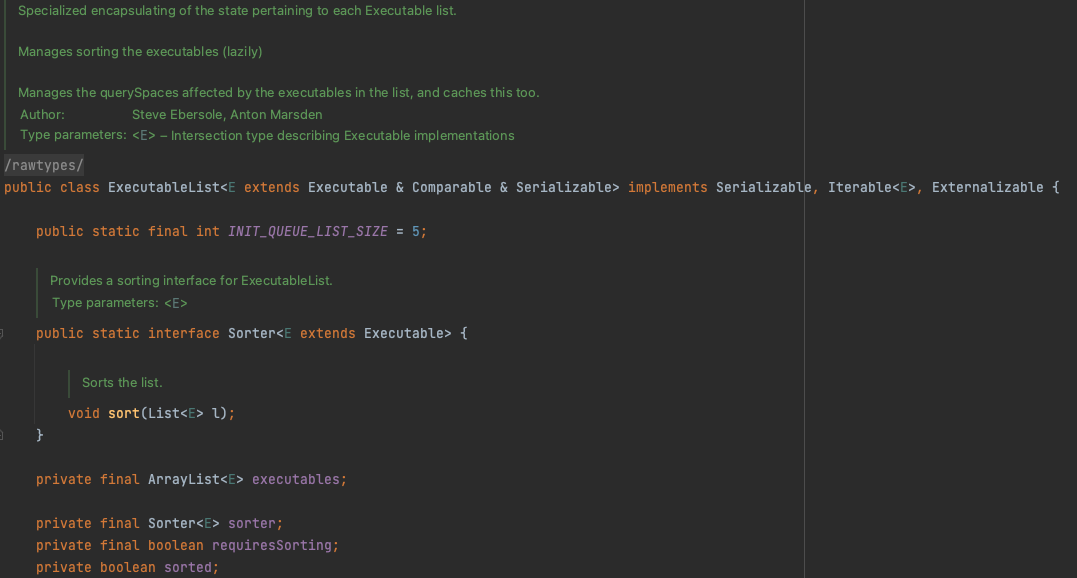
Task: Click the class keyword in declaration
Action: [x=80, y=187]
